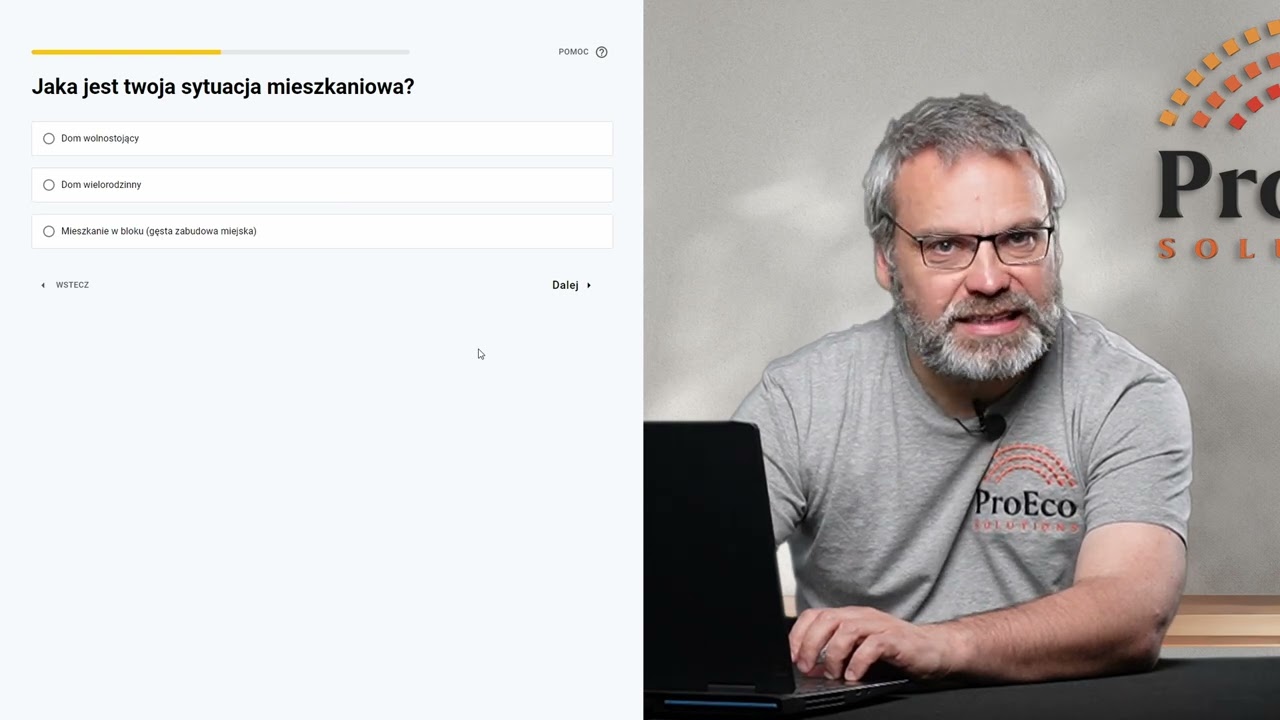
Task: Click the ProEco Solutions logo on the t-shirt
Action: point(1026,490)
